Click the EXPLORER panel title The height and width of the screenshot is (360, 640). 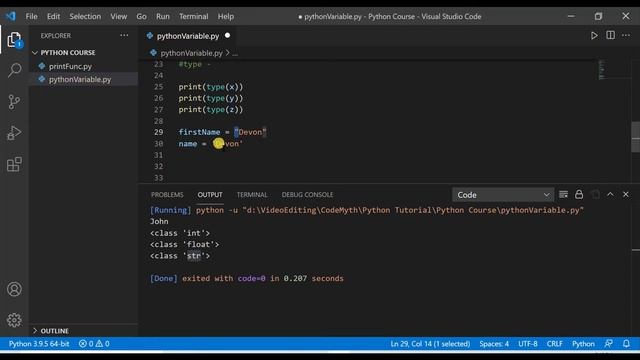click(56, 36)
